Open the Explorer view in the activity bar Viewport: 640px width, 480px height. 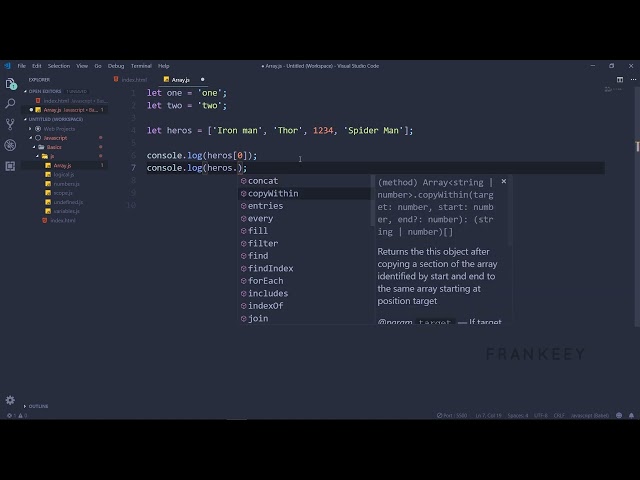coord(11,84)
